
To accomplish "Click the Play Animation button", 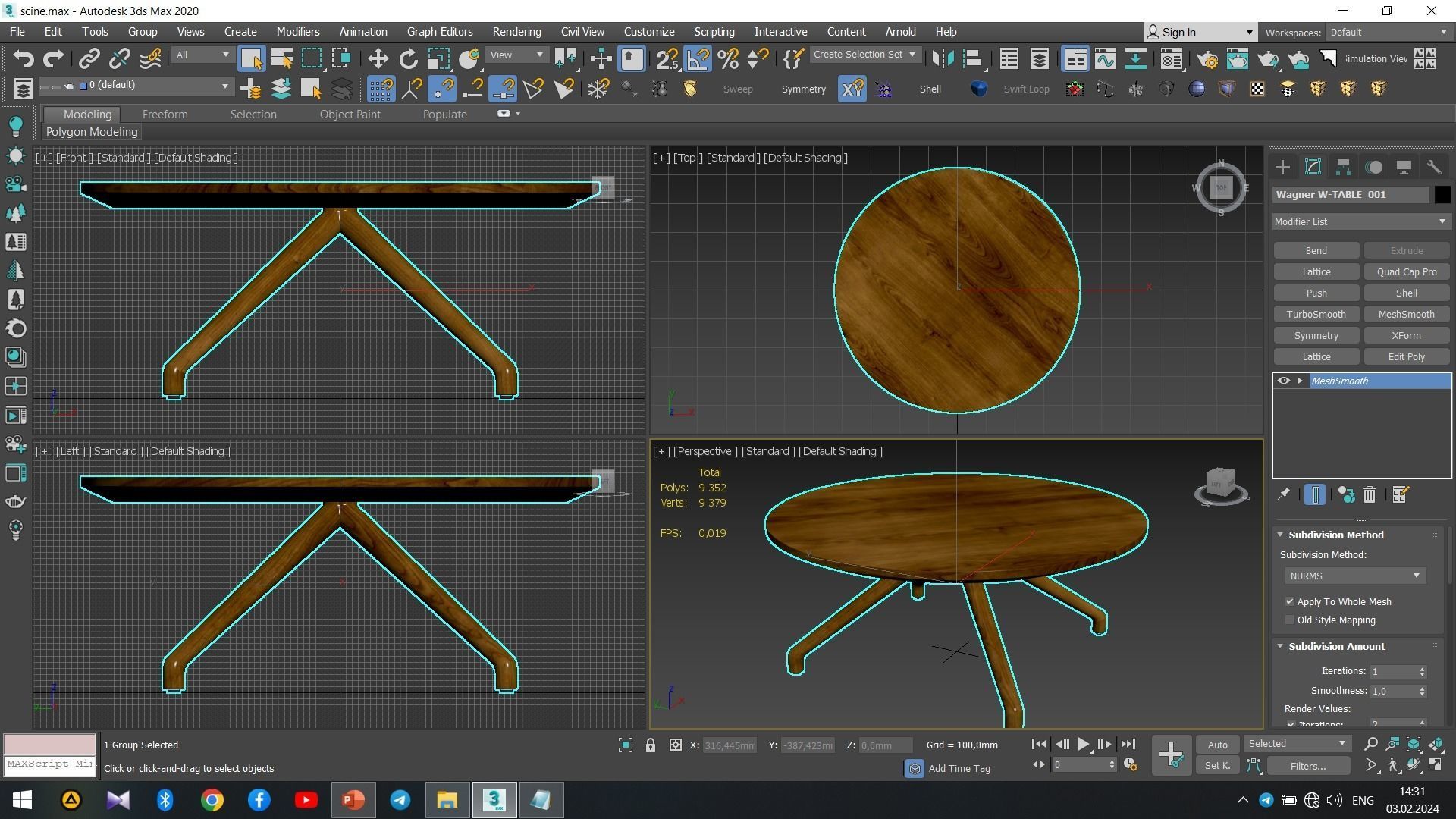I will (x=1083, y=745).
